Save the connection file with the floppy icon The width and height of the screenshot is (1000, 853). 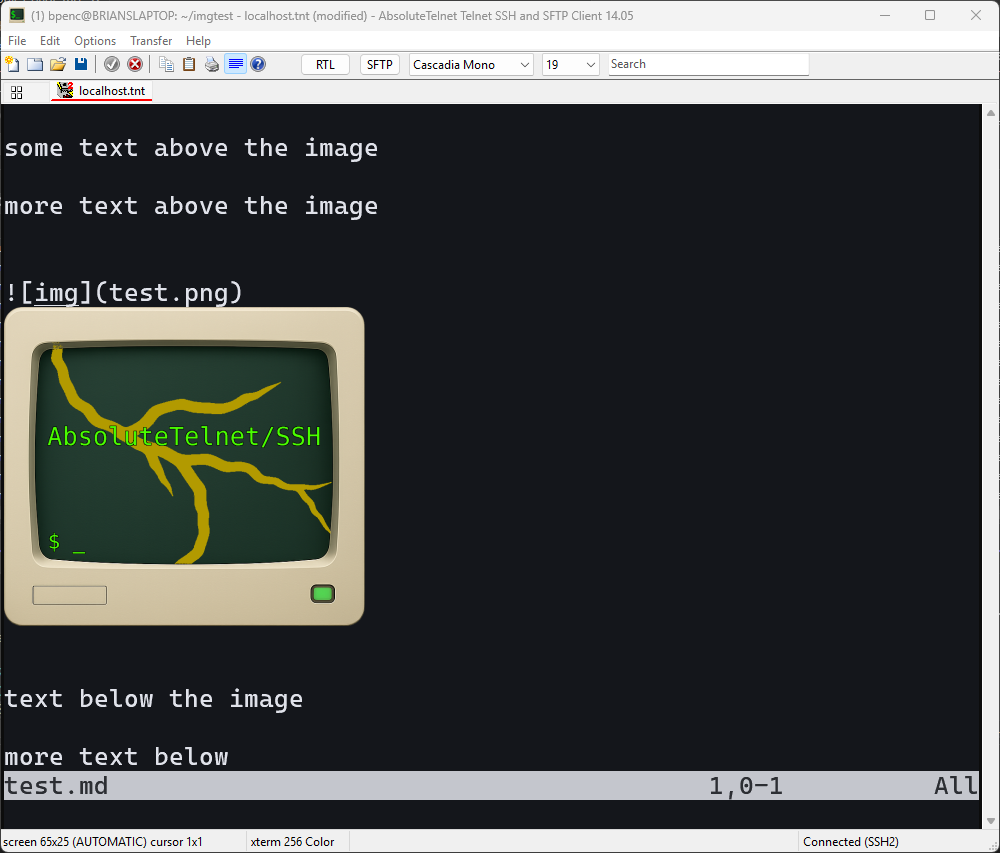coord(81,64)
